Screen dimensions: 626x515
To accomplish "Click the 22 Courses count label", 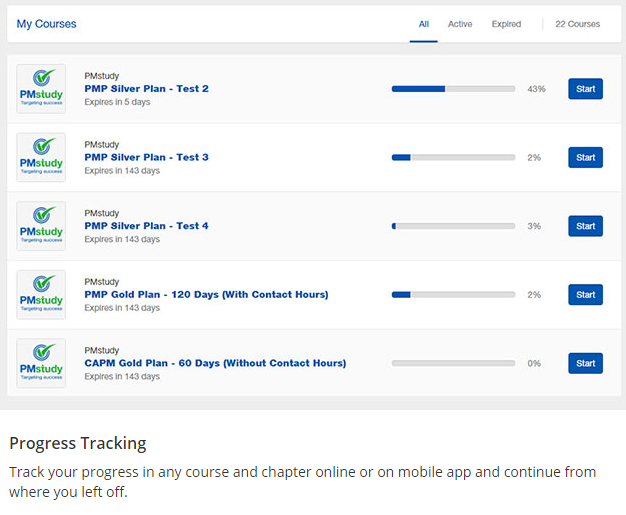I will tap(577, 24).
